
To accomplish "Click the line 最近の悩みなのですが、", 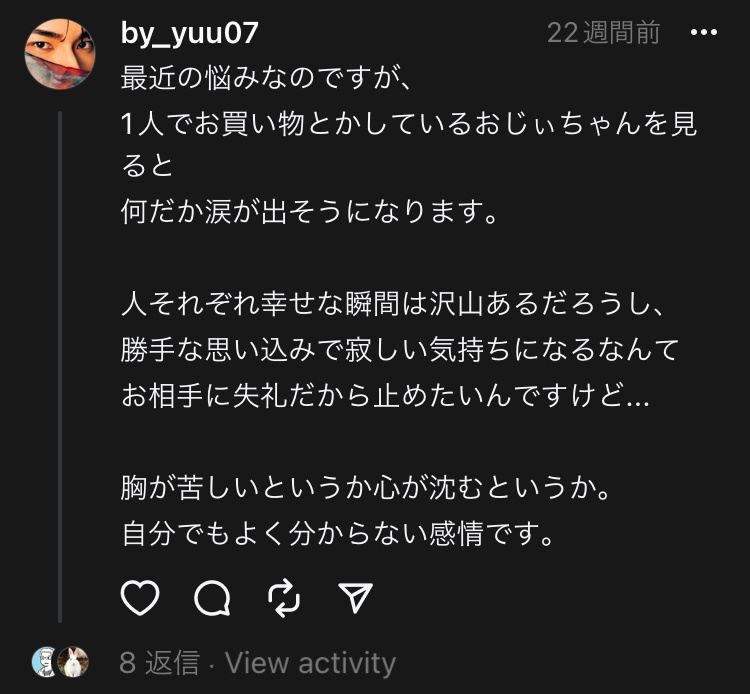I will [266, 77].
